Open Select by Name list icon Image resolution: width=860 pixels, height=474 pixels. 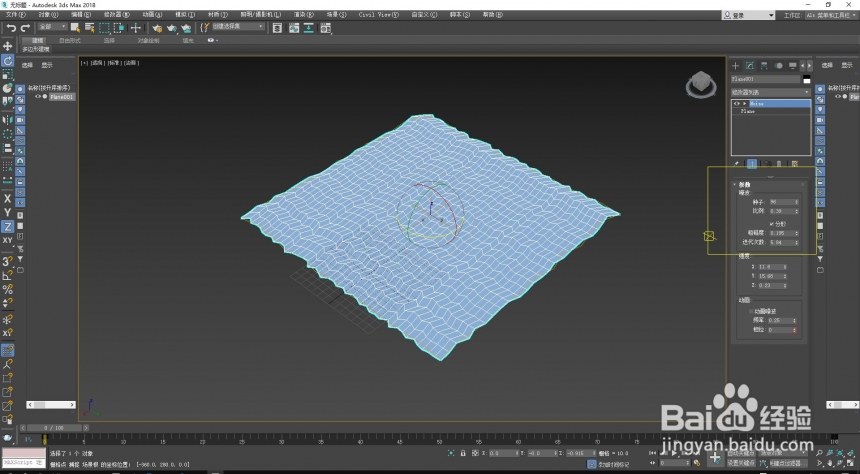point(89,28)
